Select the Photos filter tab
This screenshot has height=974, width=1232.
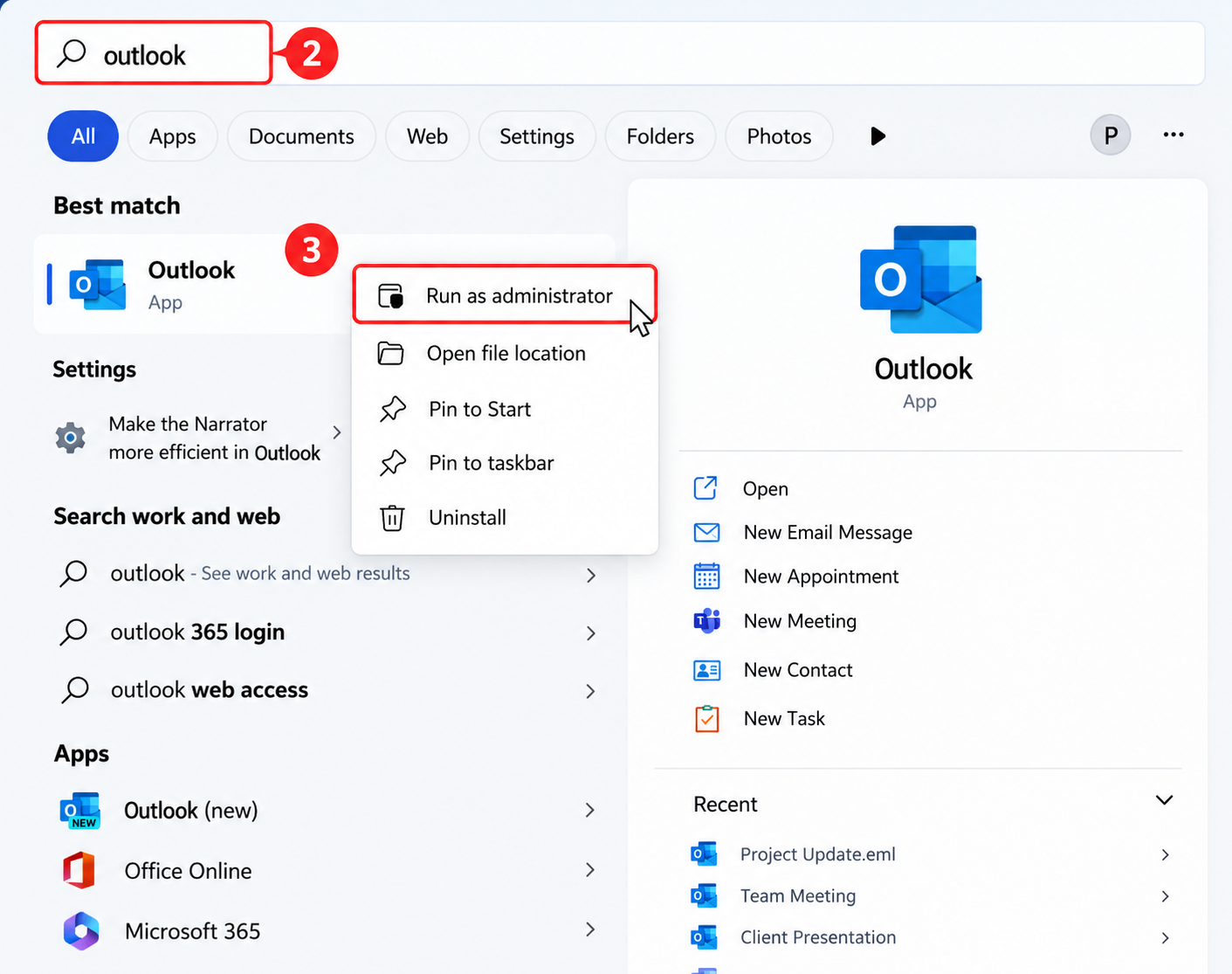(x=779, y=136)
